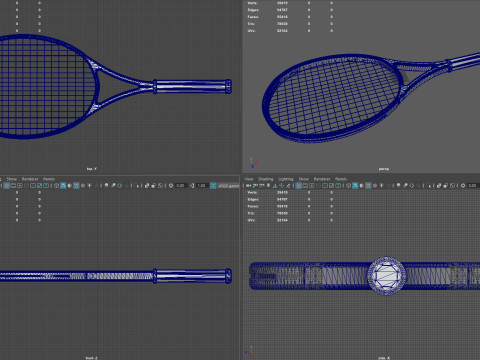This screenshot has height=360, width=480.
Task: Toggle Use All Lights in front panel
Action: click(89, 186)
